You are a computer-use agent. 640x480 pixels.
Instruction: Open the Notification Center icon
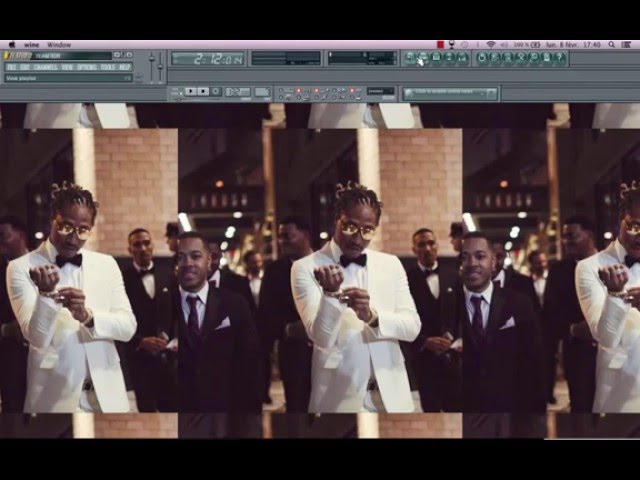tap(627, 44)
